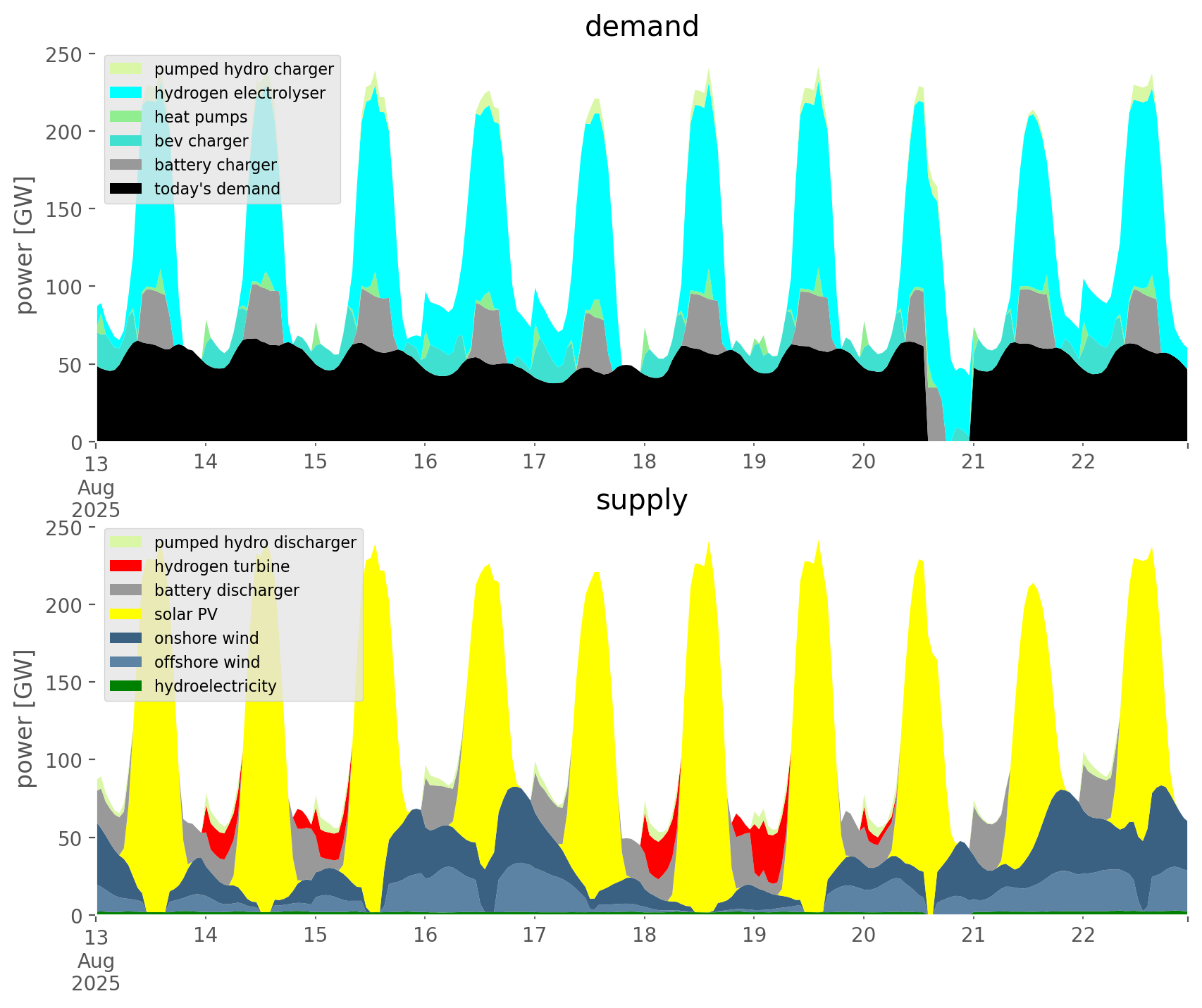Click the pumped hydro discharger legend label
Image resolution: width=1202 pixels, height=1008 pixels.
(255, 542)
